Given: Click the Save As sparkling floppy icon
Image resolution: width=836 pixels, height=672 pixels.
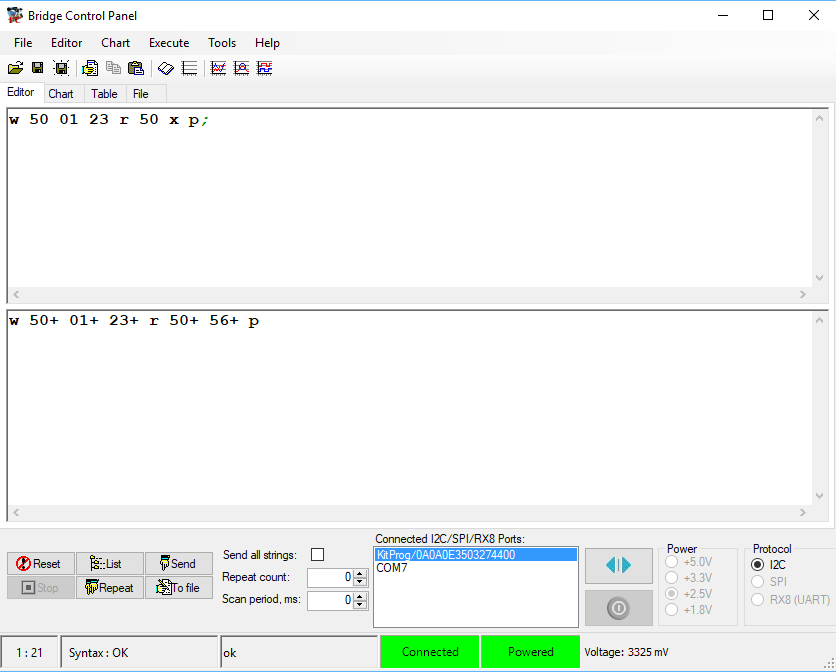Looking at the screenshot, I should pos(61,68).
